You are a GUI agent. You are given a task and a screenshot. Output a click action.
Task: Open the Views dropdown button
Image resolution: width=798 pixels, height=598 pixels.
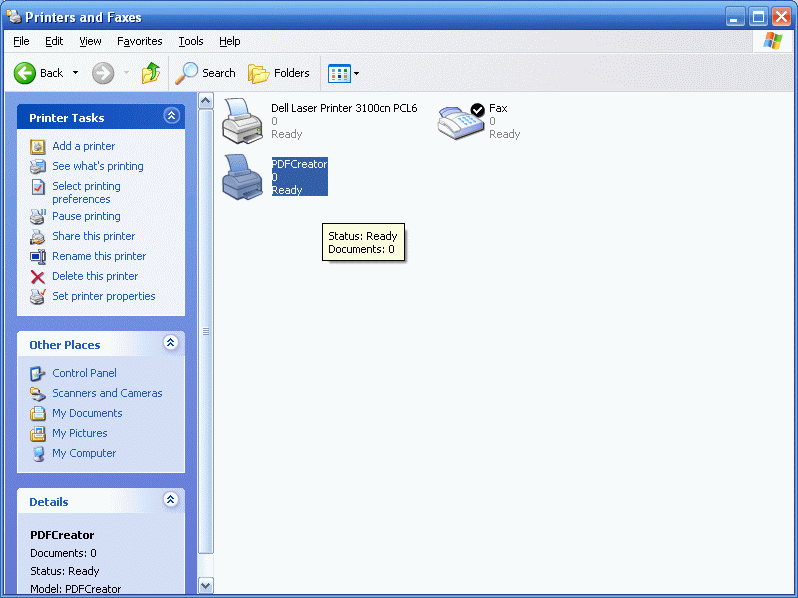tap(344, 73)
